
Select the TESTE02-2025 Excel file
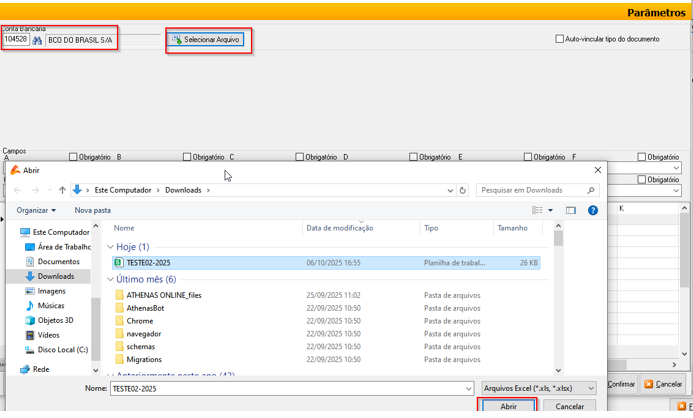[148, 263]
